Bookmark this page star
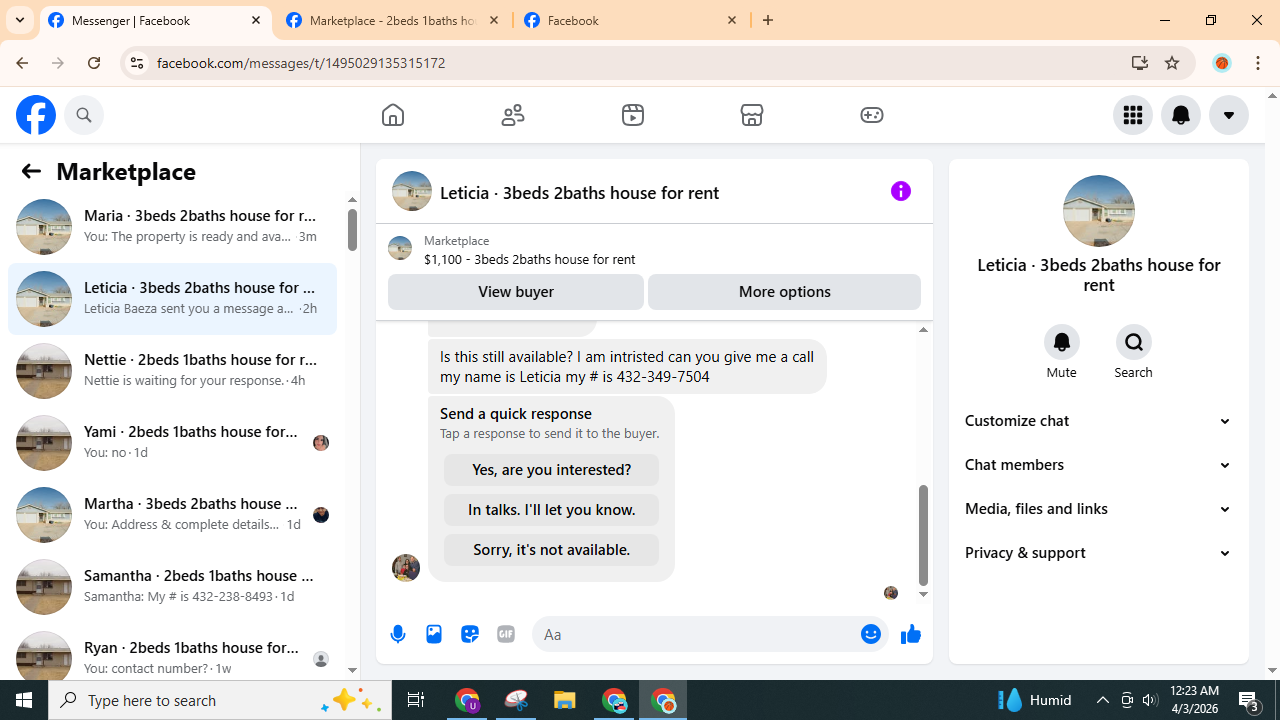The image size is (1280, 720). tap(1172, 63)
